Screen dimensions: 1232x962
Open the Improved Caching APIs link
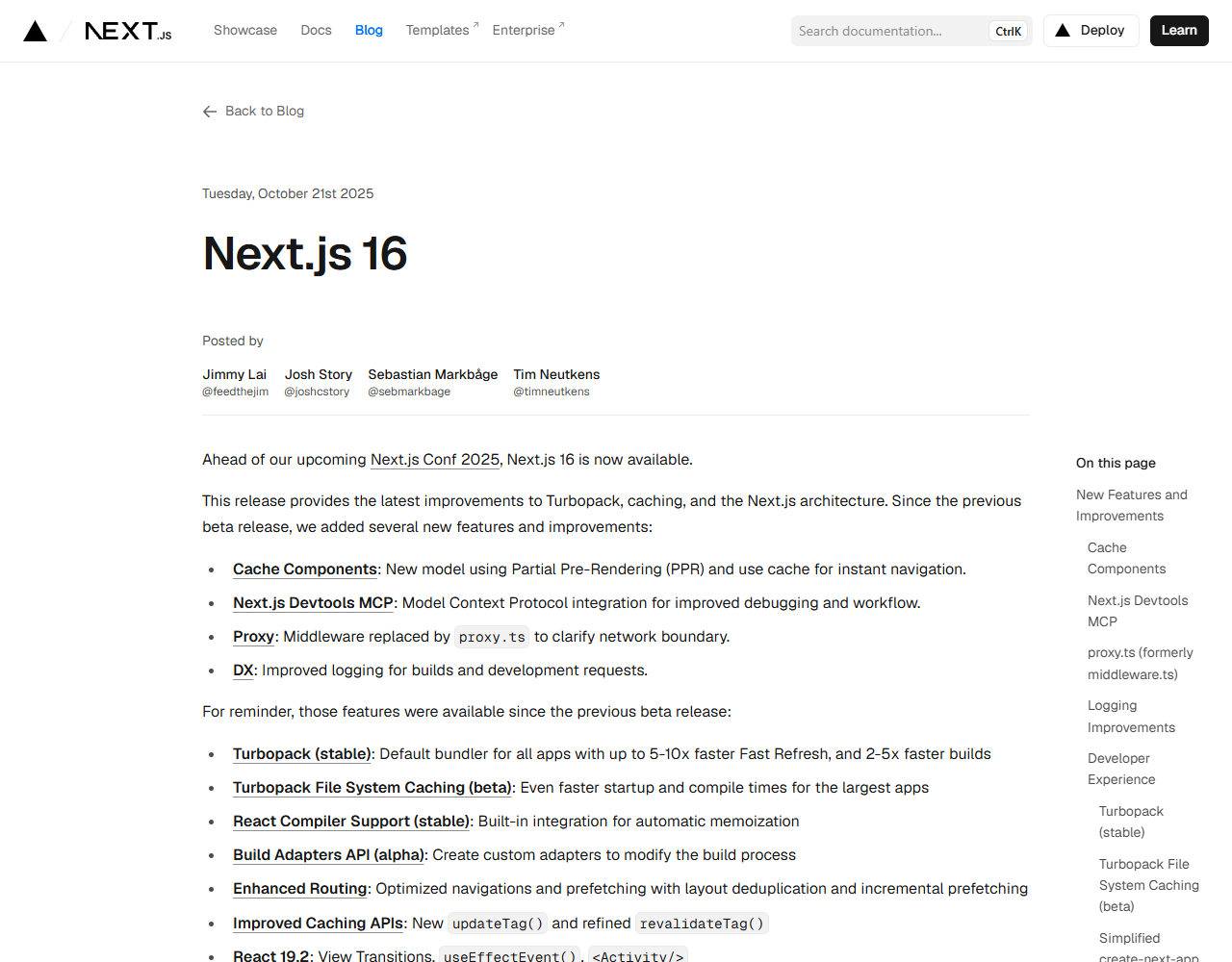click(318, 924)
